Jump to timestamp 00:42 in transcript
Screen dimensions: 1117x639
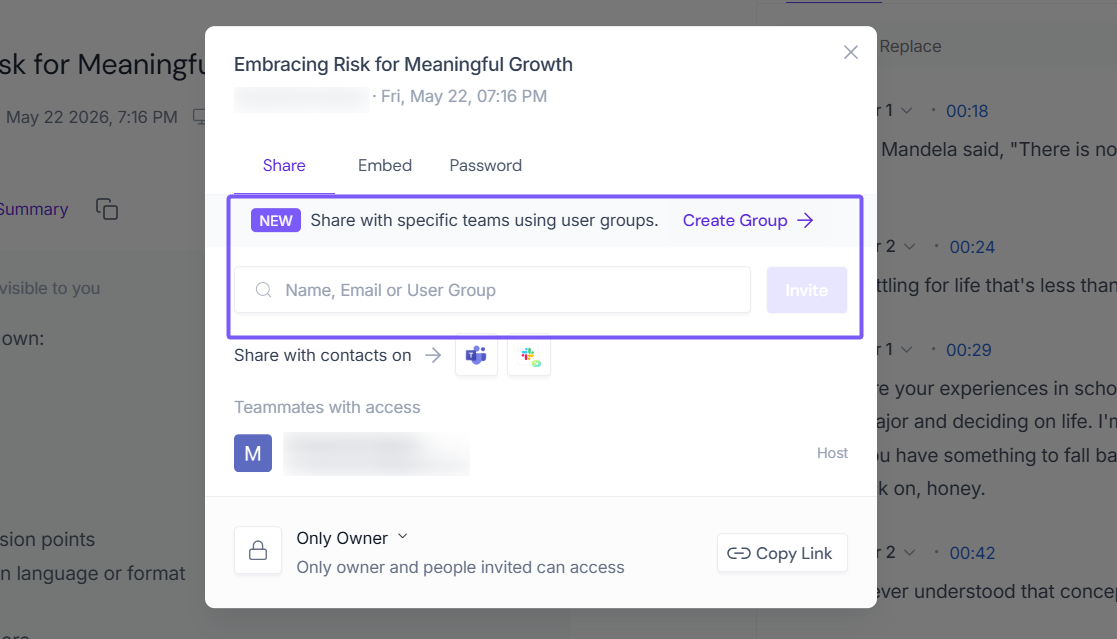pos(972,553)
